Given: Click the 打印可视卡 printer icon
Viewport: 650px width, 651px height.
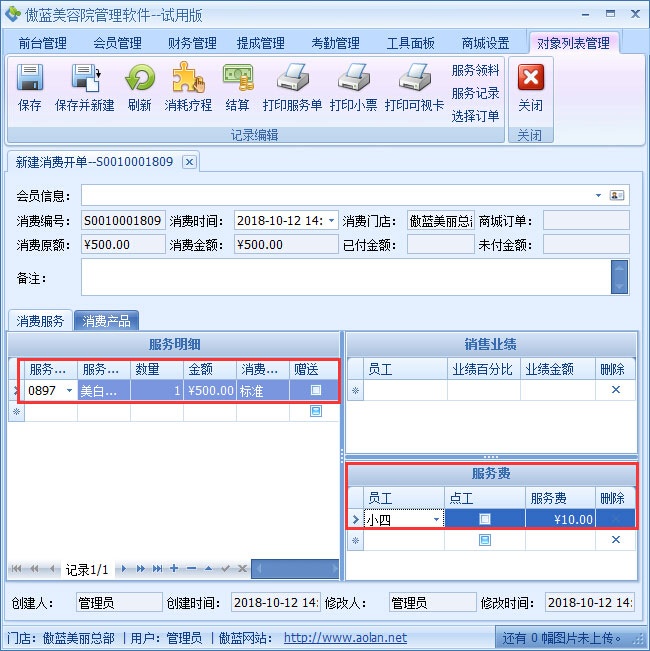Looking at the screenshot, I should (x=415, y=78).
